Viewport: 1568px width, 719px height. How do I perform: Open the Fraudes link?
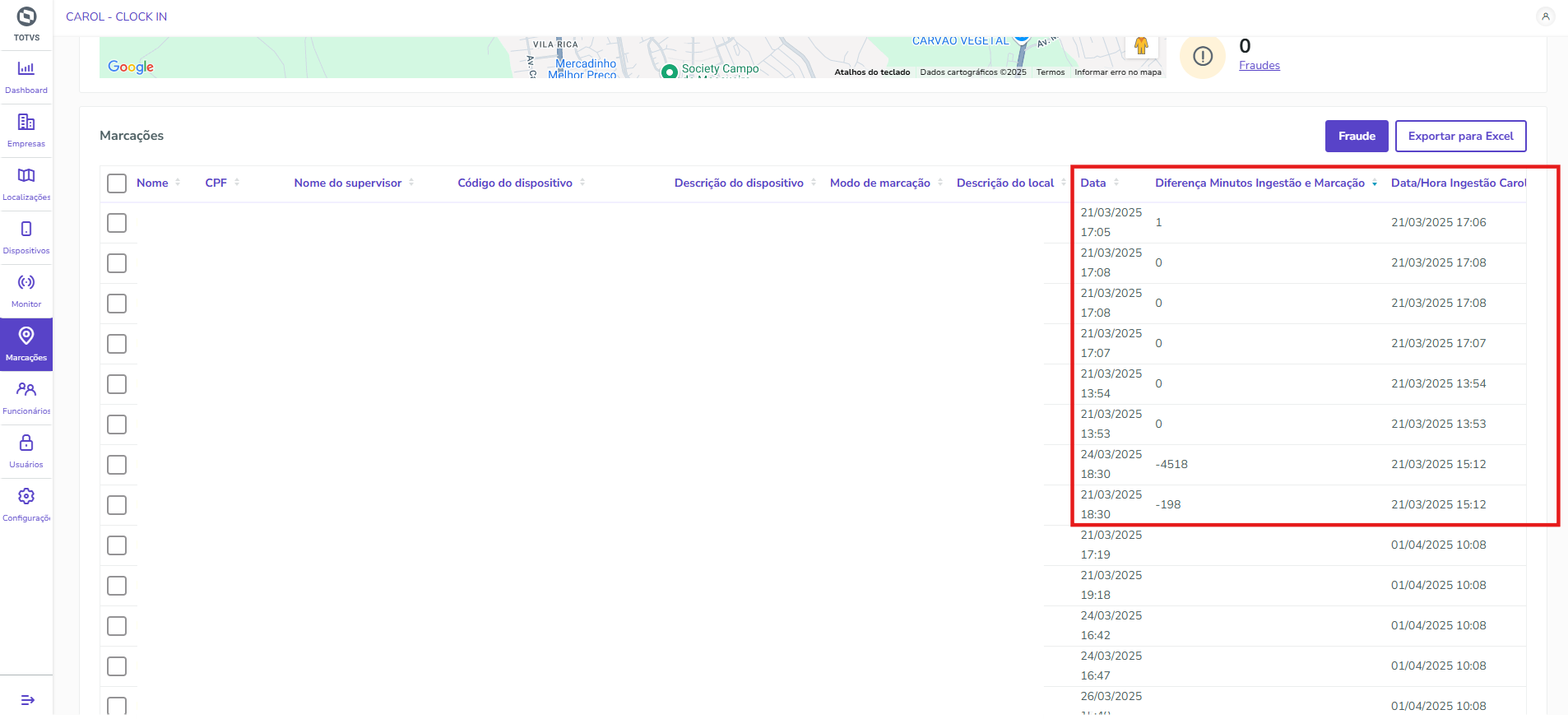[1260, 66]
